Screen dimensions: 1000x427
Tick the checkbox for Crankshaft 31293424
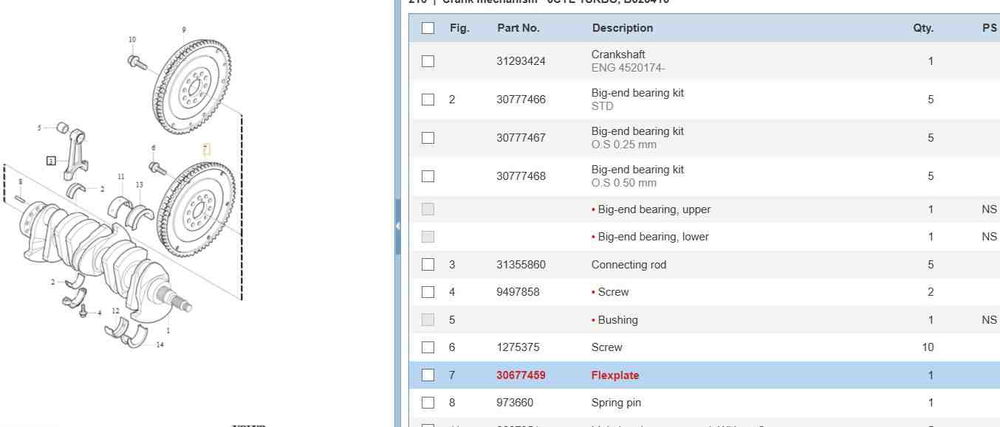pos(428,61)
